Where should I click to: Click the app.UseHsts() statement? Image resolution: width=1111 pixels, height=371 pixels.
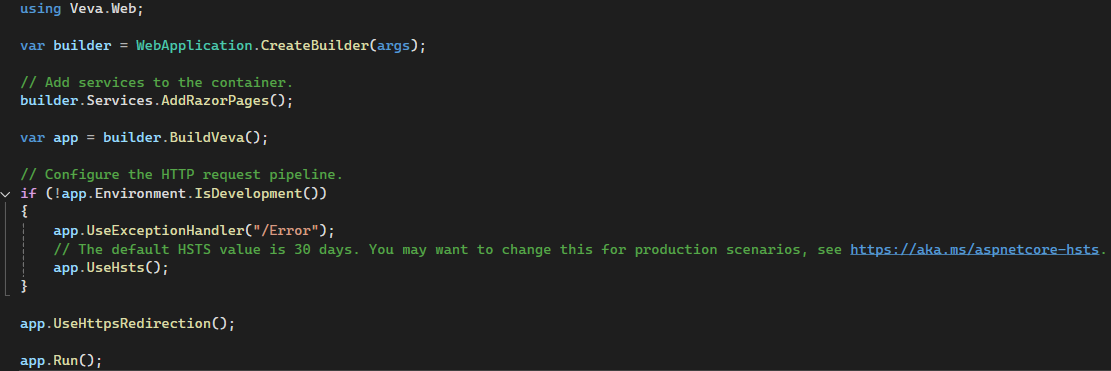pos(111,268)
